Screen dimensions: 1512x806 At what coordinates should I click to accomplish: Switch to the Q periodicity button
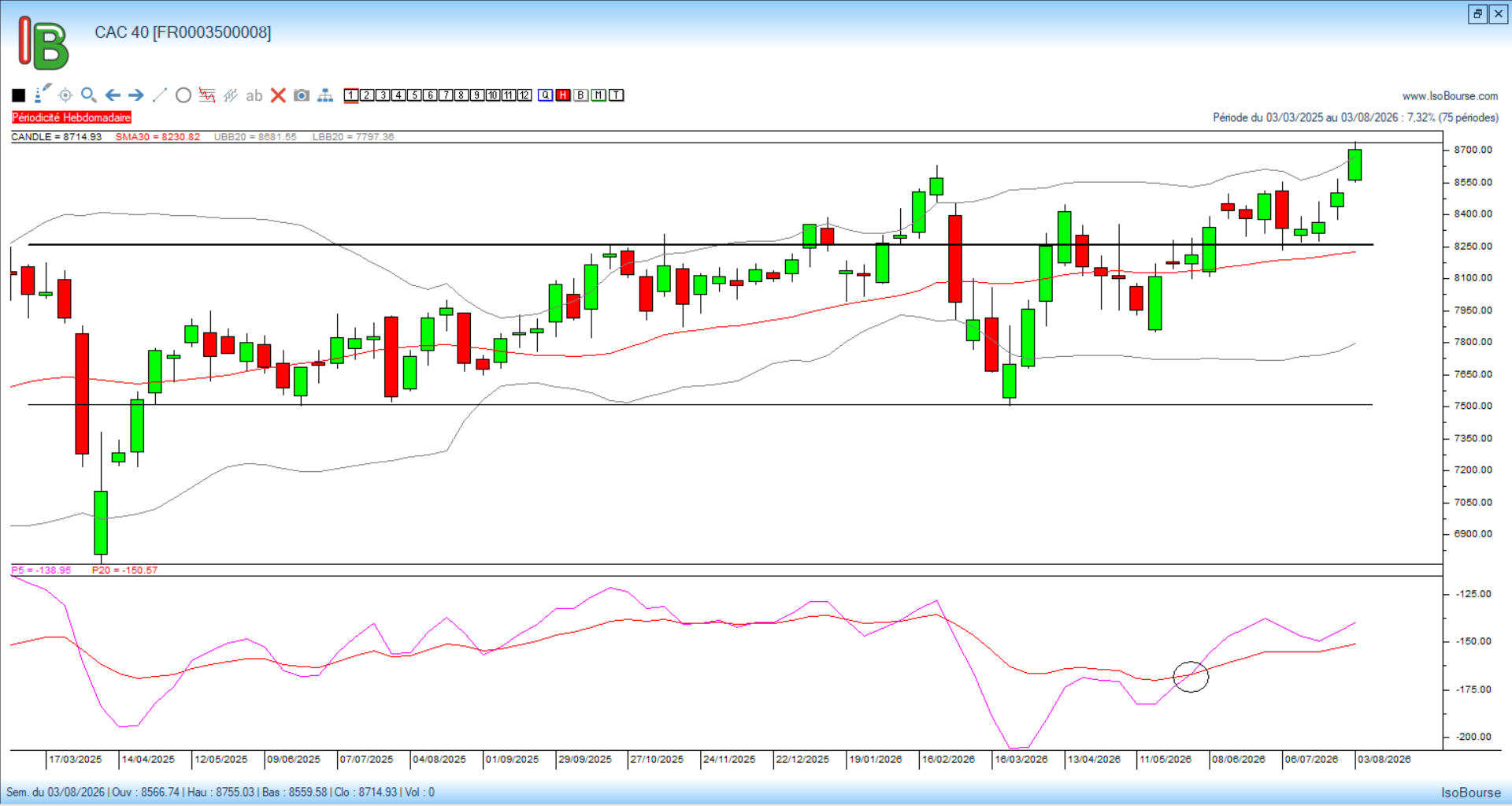point(546,95)
